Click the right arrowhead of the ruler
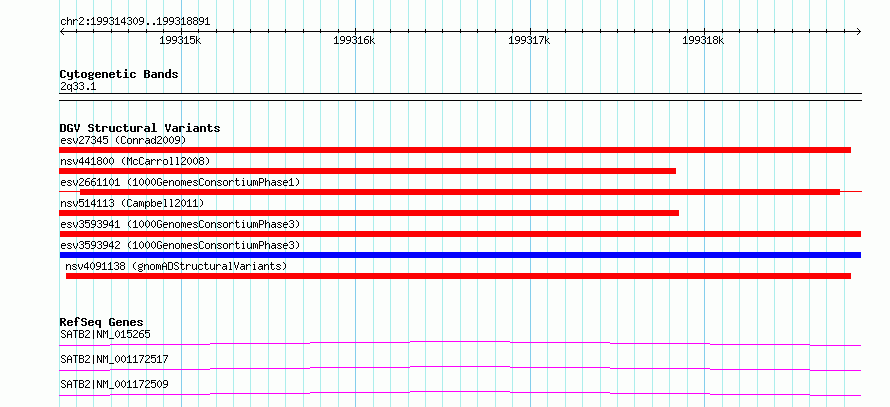Screen dimensions: 890x407 tap(858, 31)
